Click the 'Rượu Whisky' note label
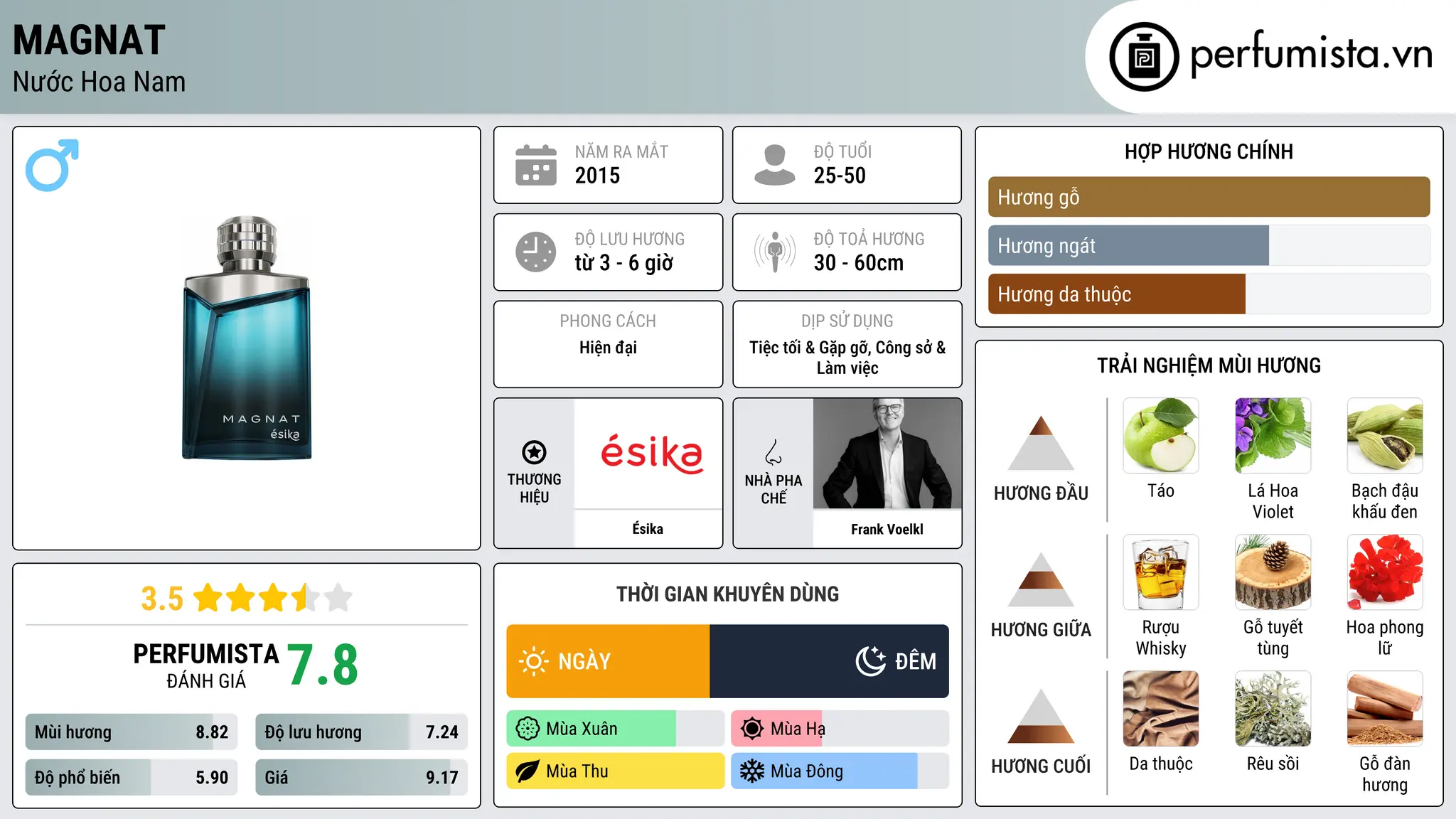This screenshot has width=1456, height=819. (1161, 638)
